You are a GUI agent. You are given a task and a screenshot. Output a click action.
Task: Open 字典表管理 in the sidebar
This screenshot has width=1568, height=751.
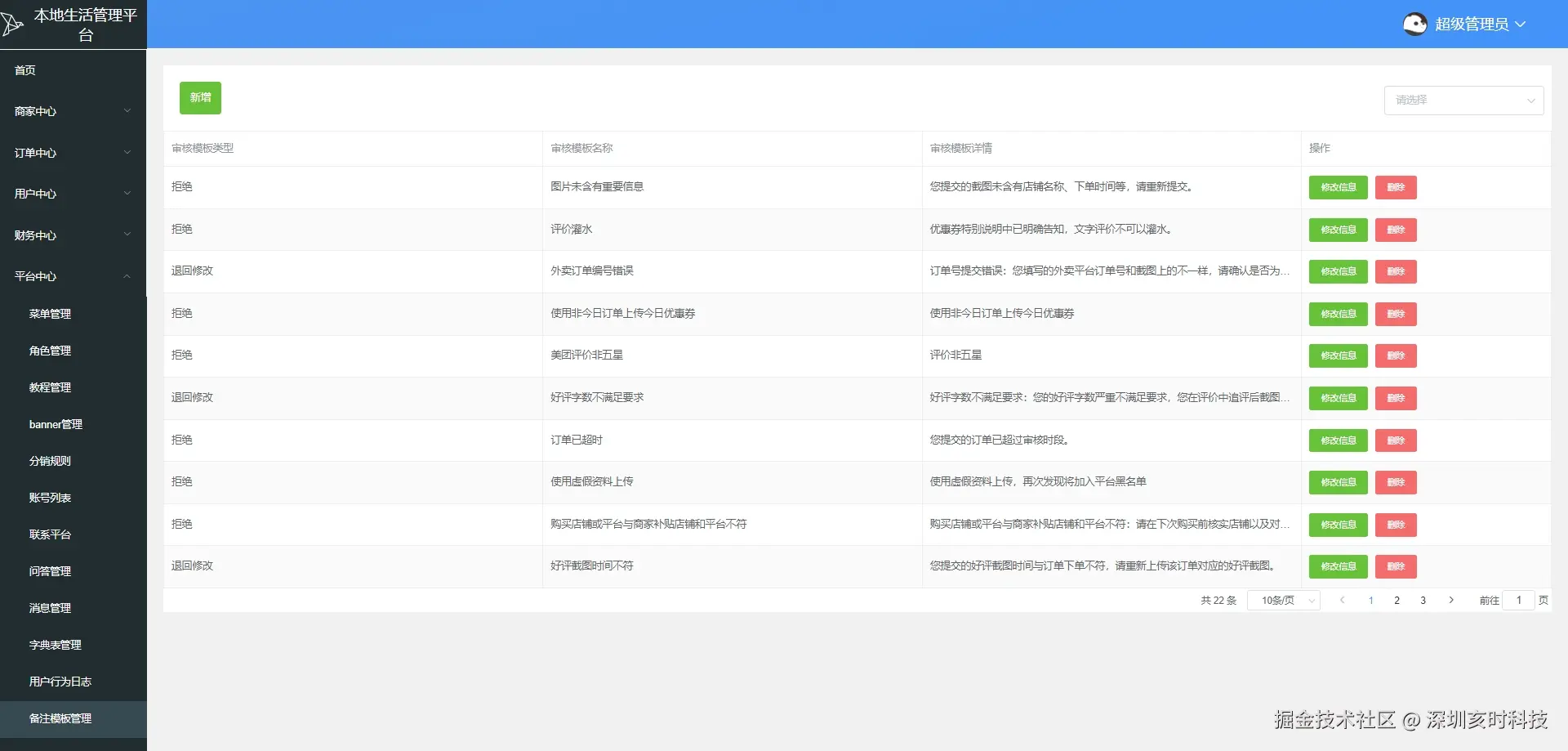73,645
